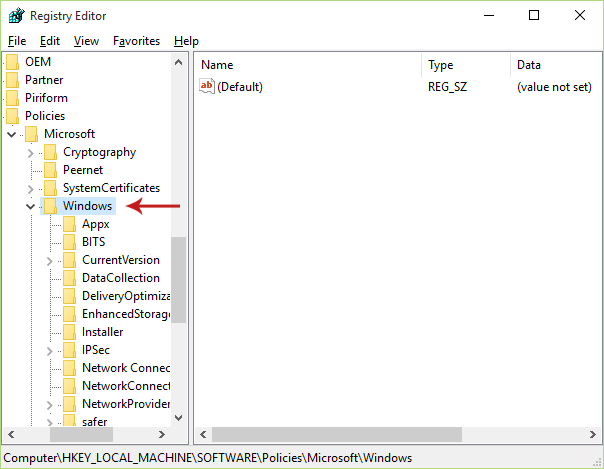Screen dimensions: 604x469
Task: Open the Registry Editor title bar icon
Action: point(17,16)
